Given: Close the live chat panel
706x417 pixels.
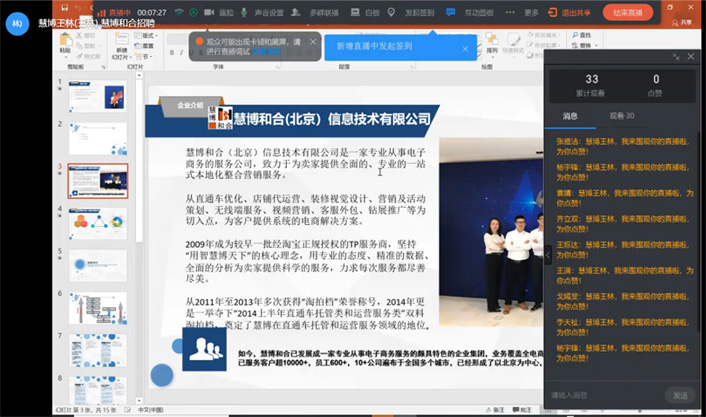Looking at the screenshot, I should tap(691, 56).
